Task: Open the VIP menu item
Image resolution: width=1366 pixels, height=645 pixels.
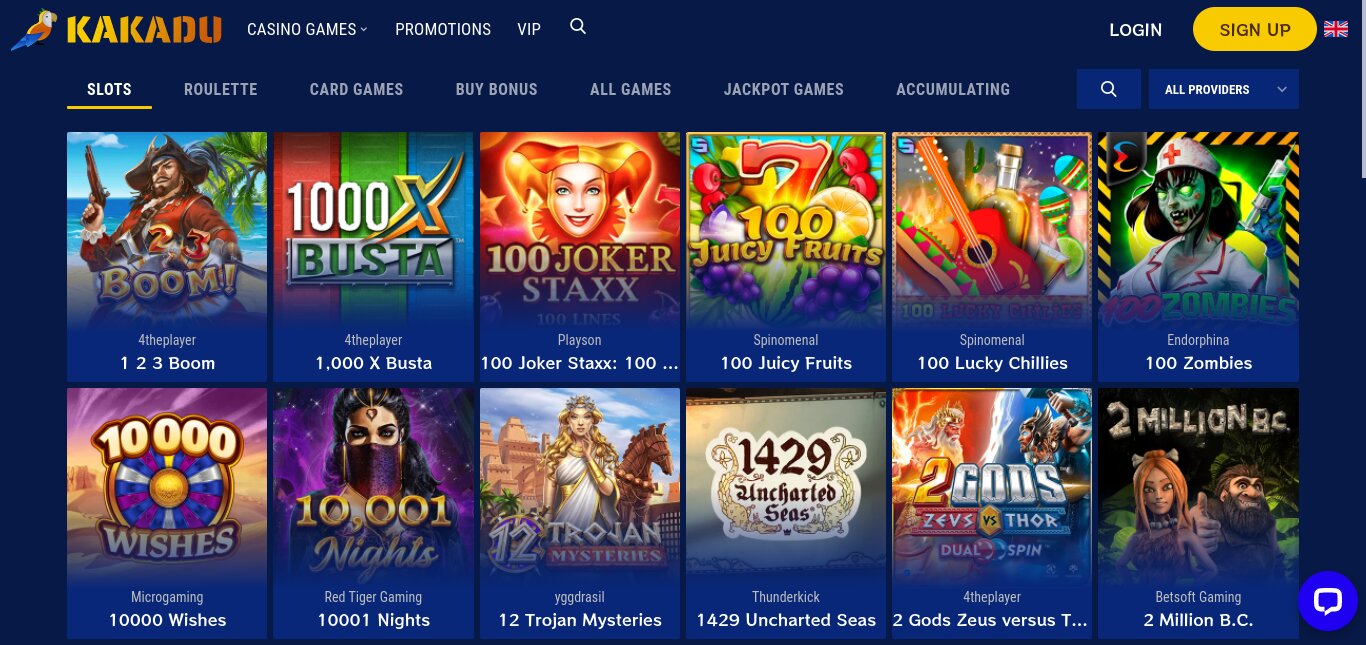Action: tap(529, 29)
